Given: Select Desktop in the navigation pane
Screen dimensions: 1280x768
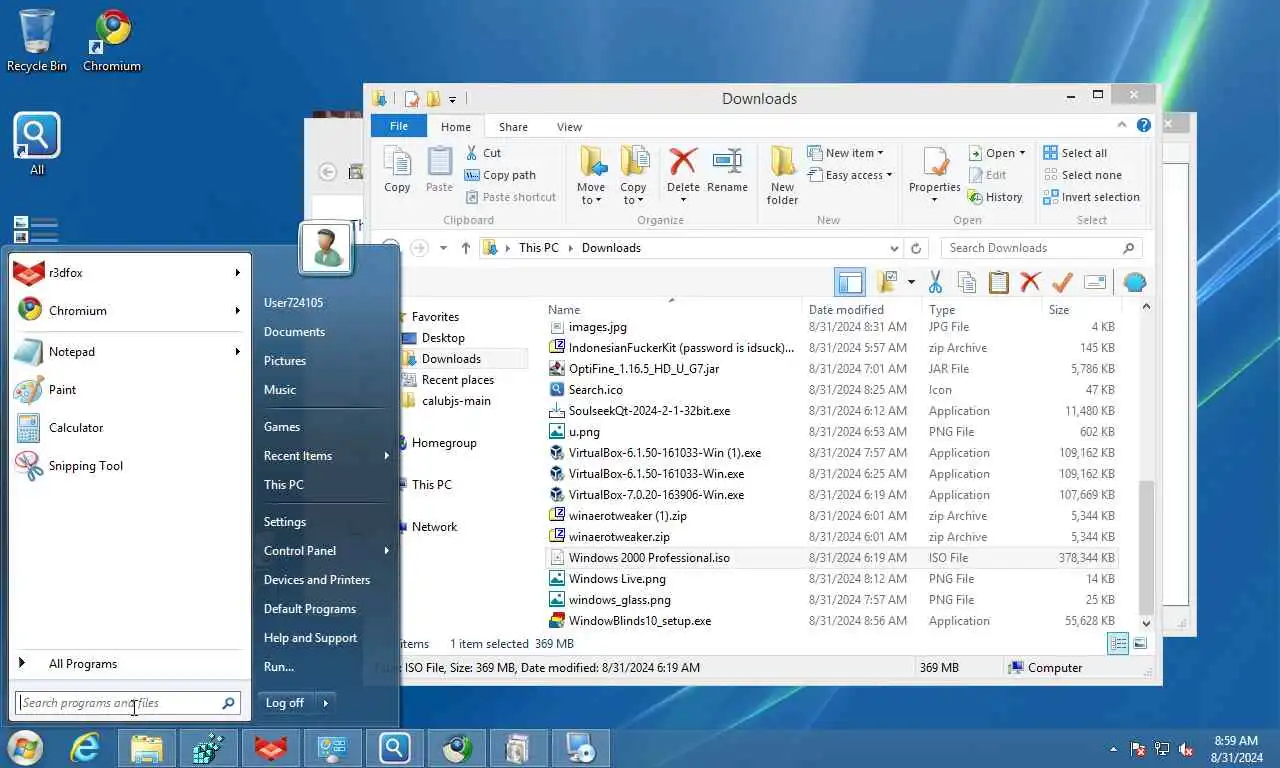Looking at the screenshot, I should pos(443,338).
